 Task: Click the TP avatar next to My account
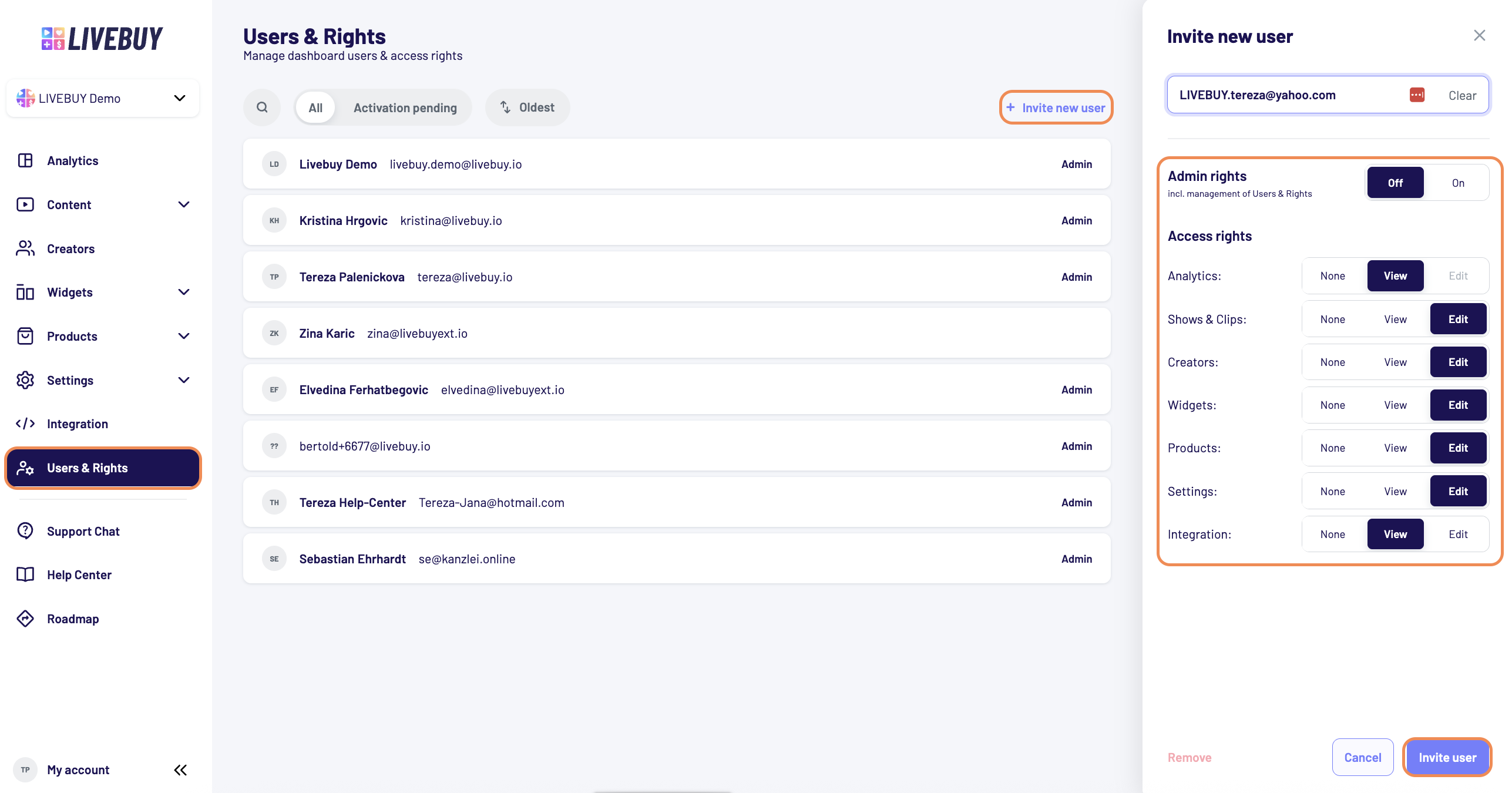tap(25, 770)
